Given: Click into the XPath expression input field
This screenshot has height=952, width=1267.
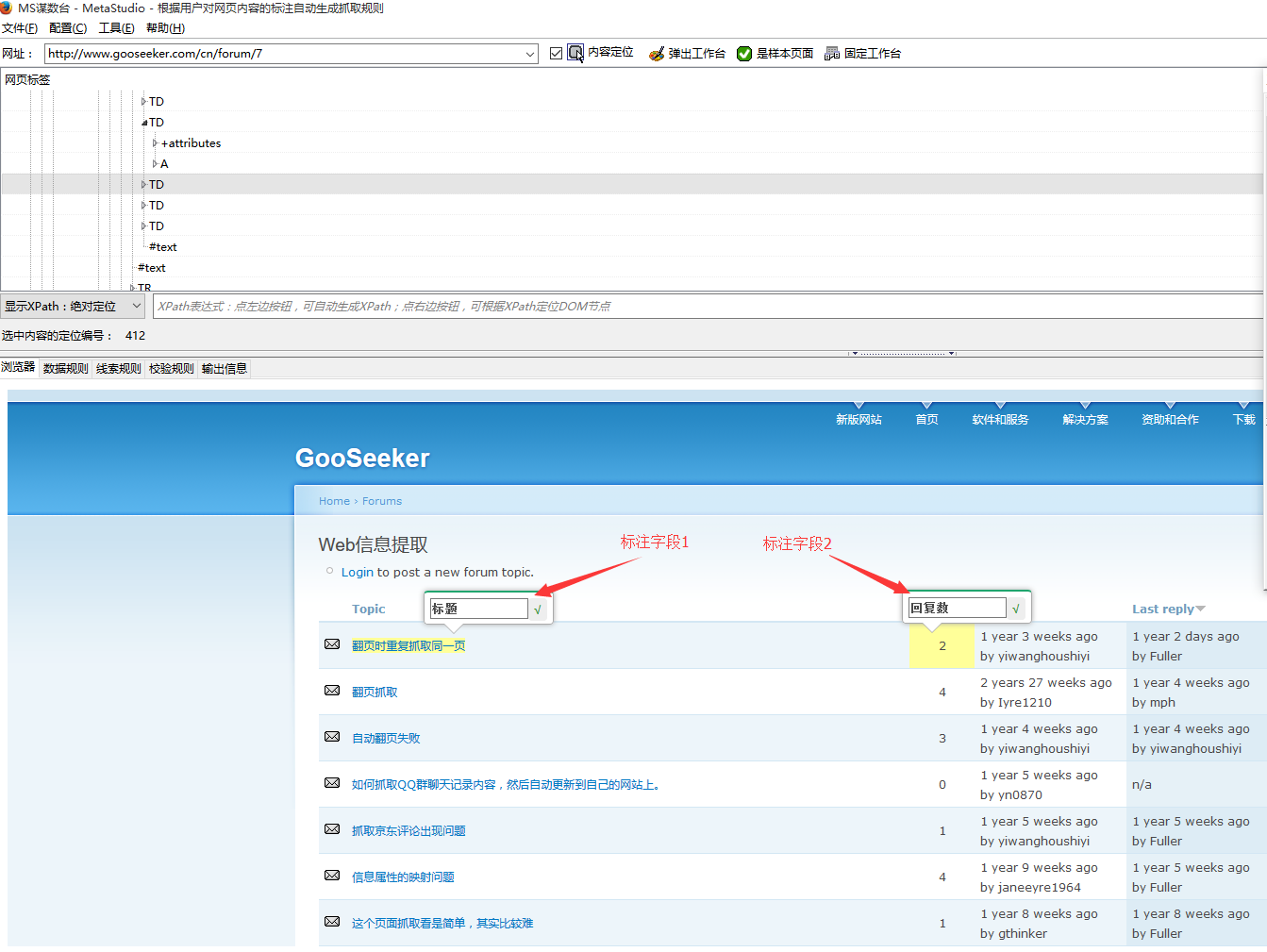Looking at the screenshot, I should 708,306.
